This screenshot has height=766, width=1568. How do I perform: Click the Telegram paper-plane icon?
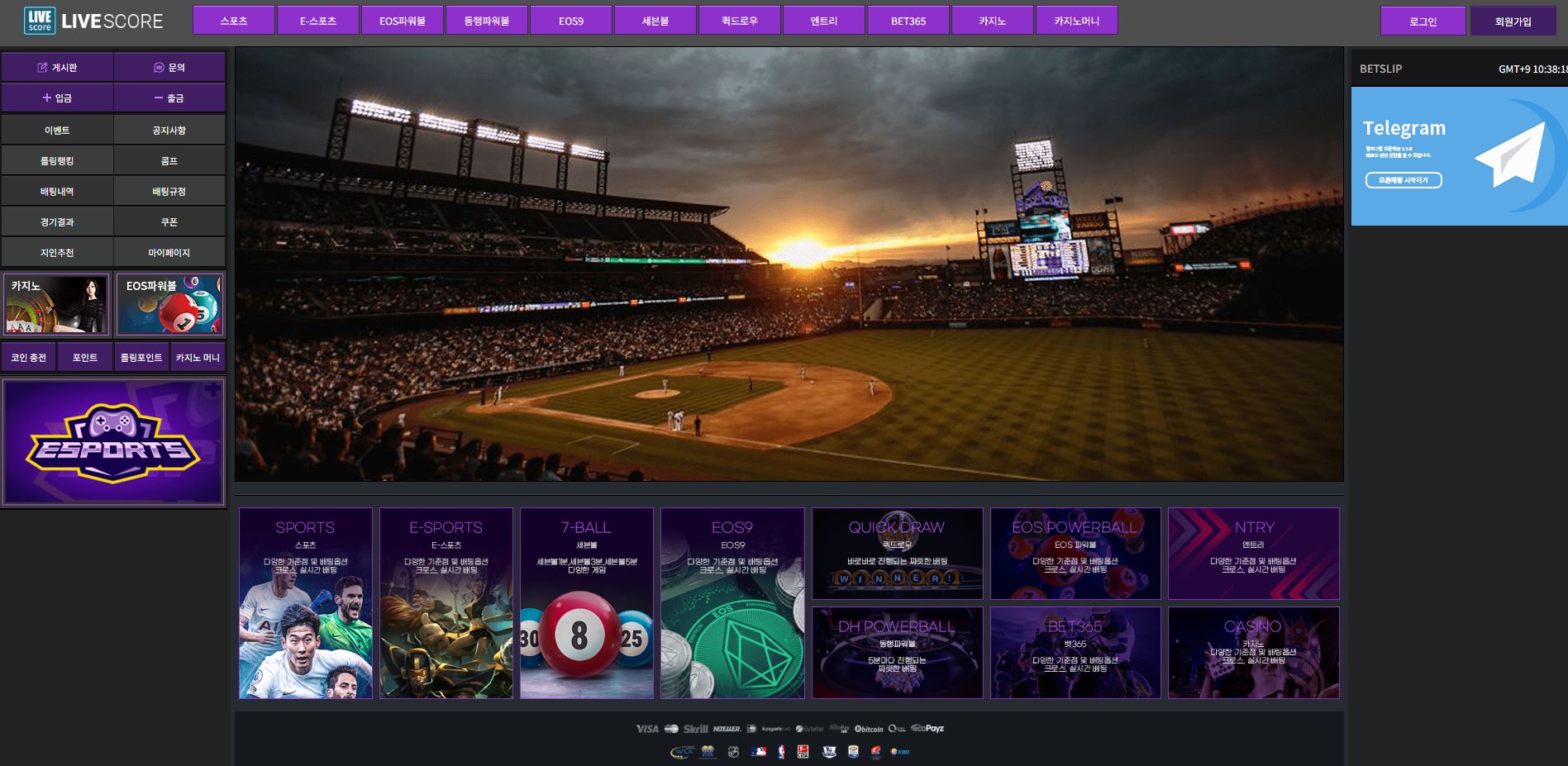[x=1509, y=156]
